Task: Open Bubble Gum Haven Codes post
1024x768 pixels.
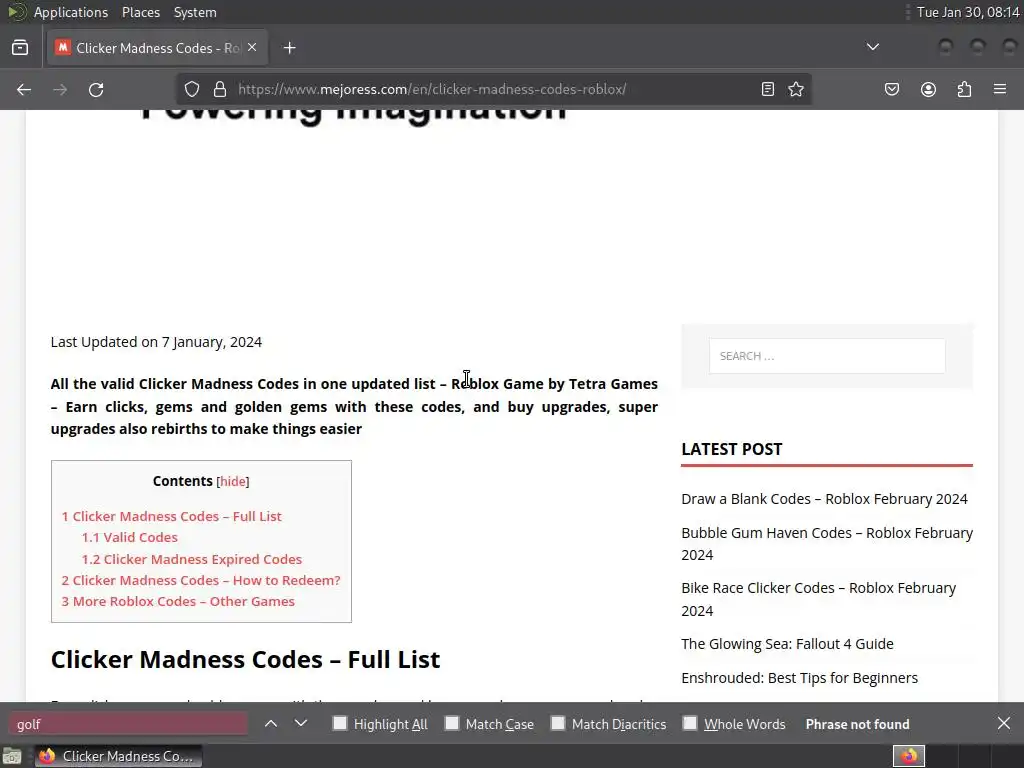Action: click(x=827, y=543)
